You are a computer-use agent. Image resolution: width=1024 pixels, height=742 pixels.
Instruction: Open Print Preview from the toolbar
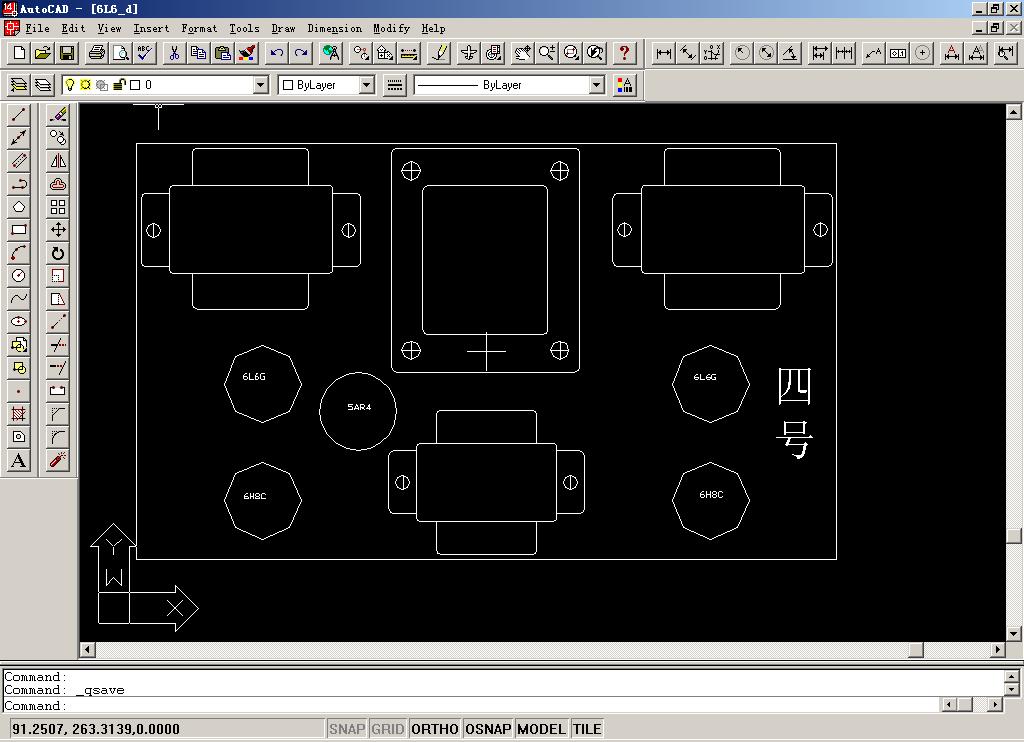pyautogui.click(x=121, y=53)
